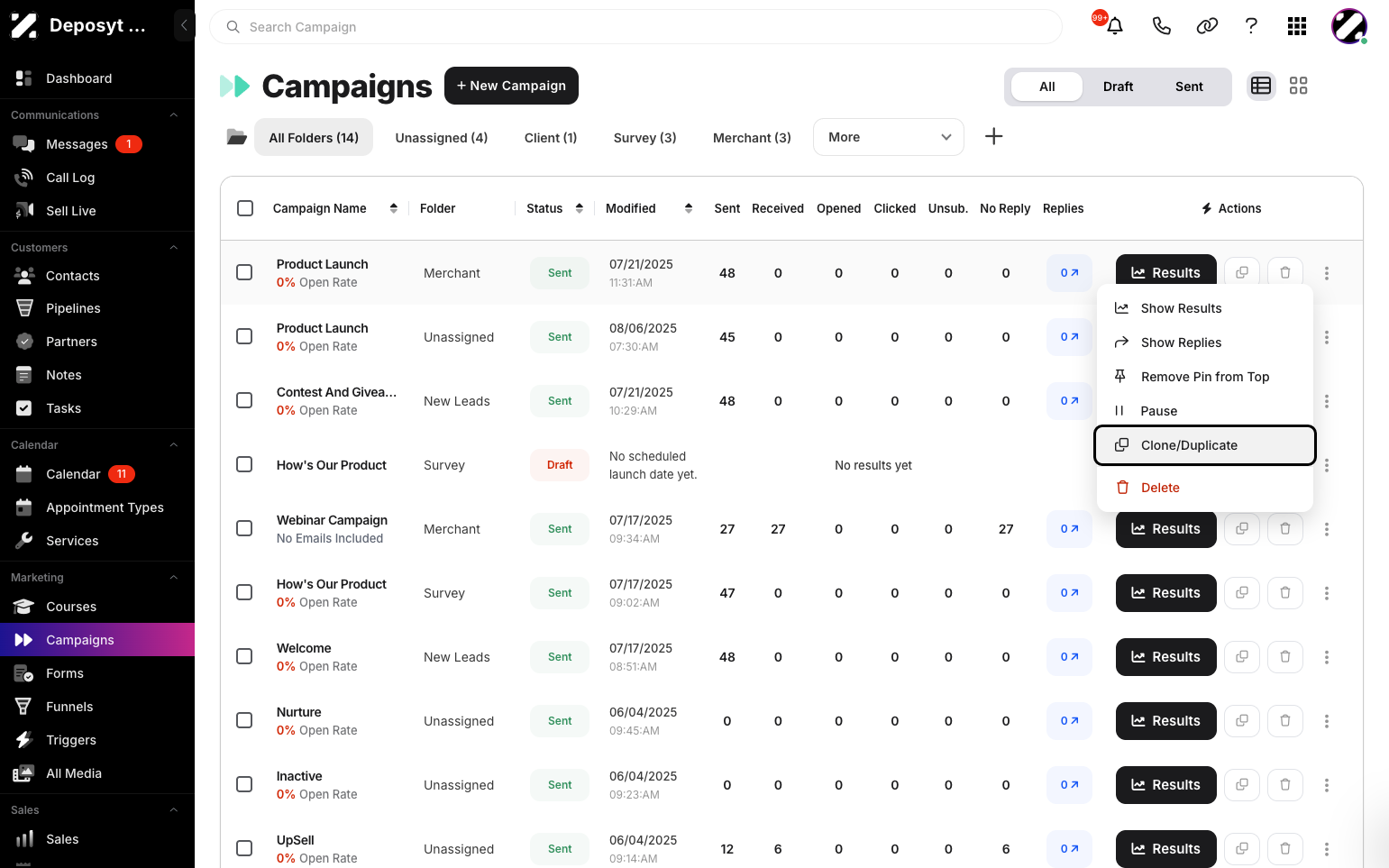Screen dimensions: 1389x868
Task: Click the trash icon on the top Product Launch row
Action: pos(1285,273)
